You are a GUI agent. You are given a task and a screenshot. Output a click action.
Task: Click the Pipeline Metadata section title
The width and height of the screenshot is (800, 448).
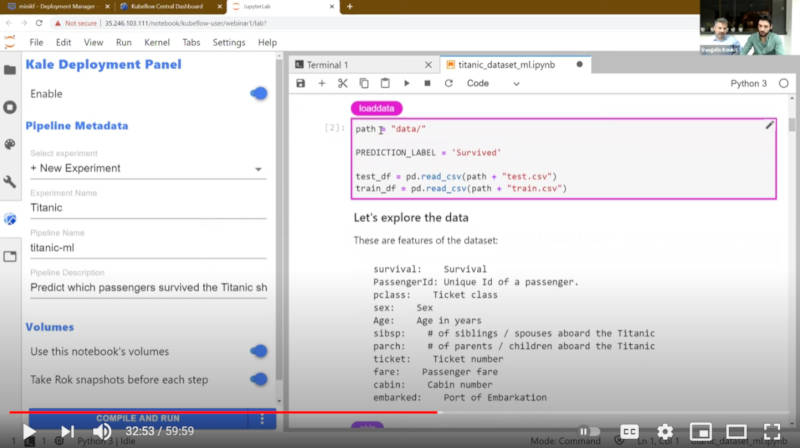click(77, 126)
